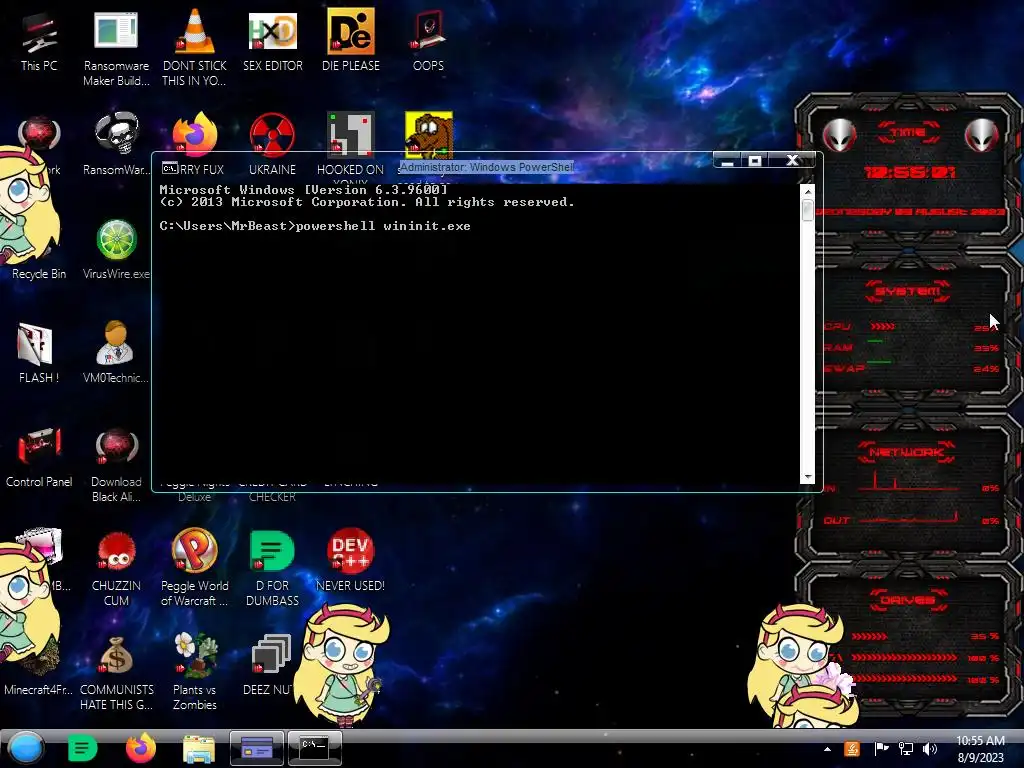Open the NEVER USED! Dev-C++ icon

[351, 560]
